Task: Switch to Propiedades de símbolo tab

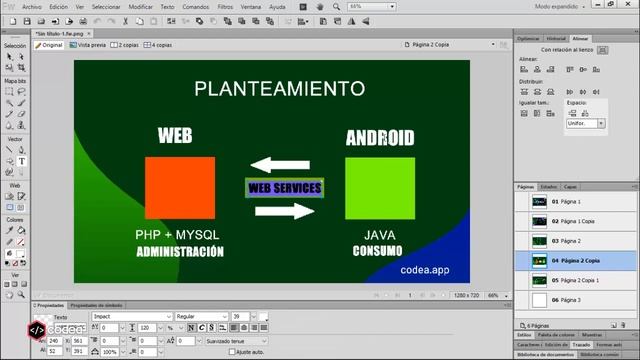Action: pos(96,305)
